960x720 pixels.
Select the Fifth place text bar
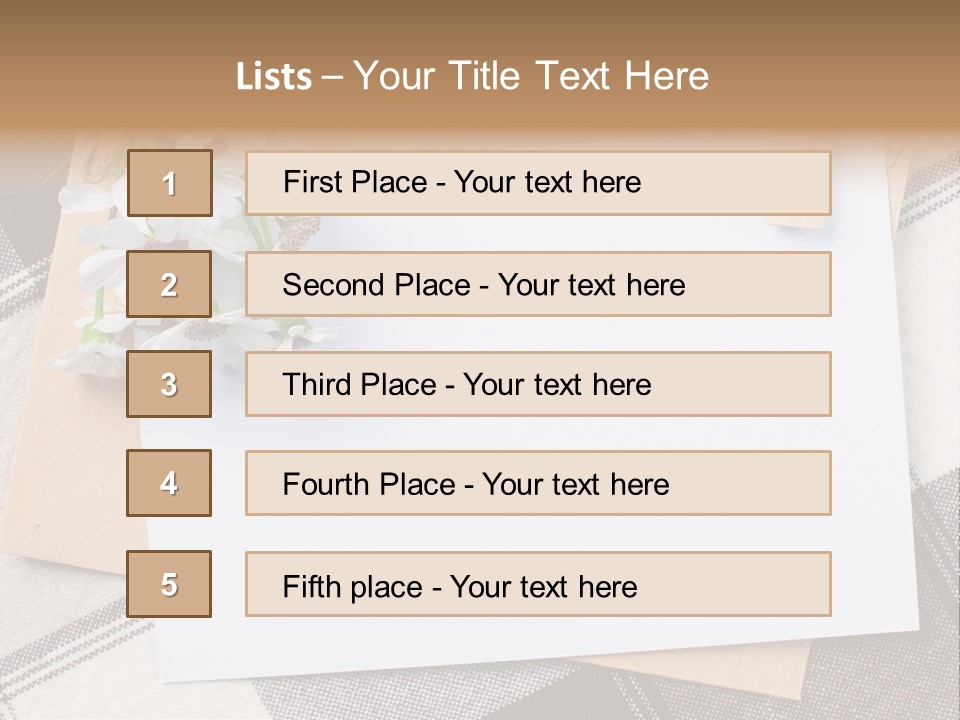click(x=538, y=584)
